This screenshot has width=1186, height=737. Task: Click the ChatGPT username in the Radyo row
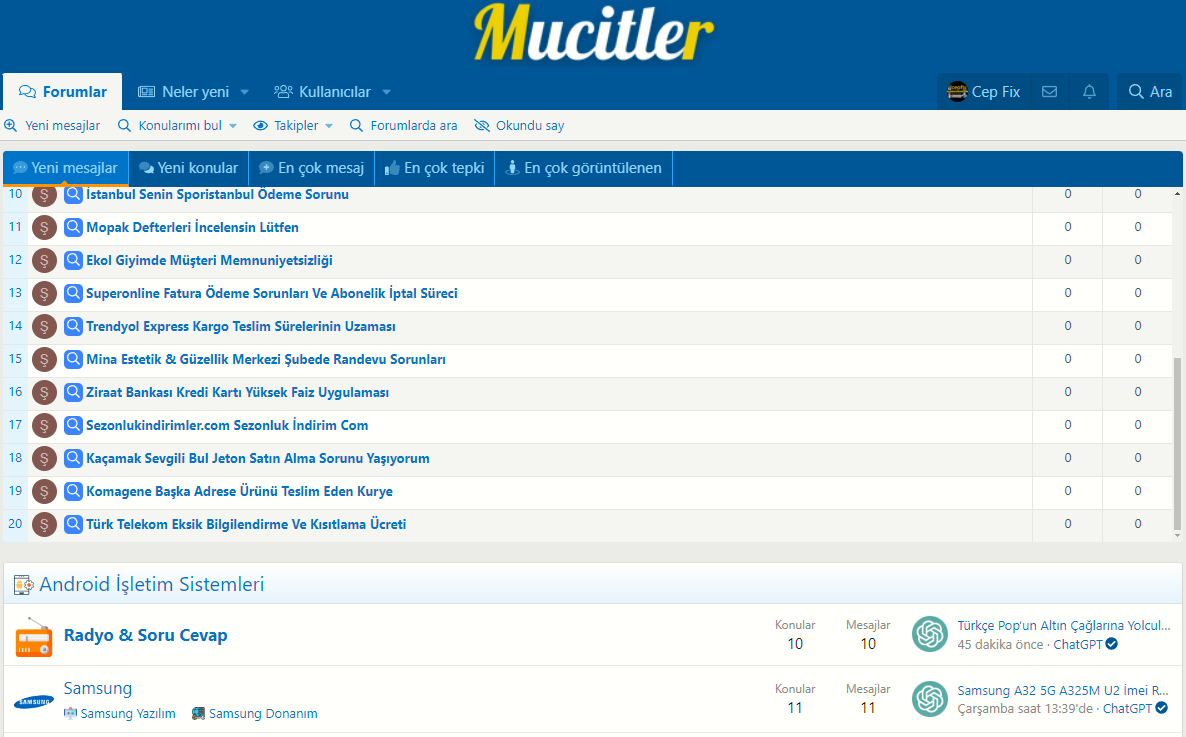pos(1078,645)
